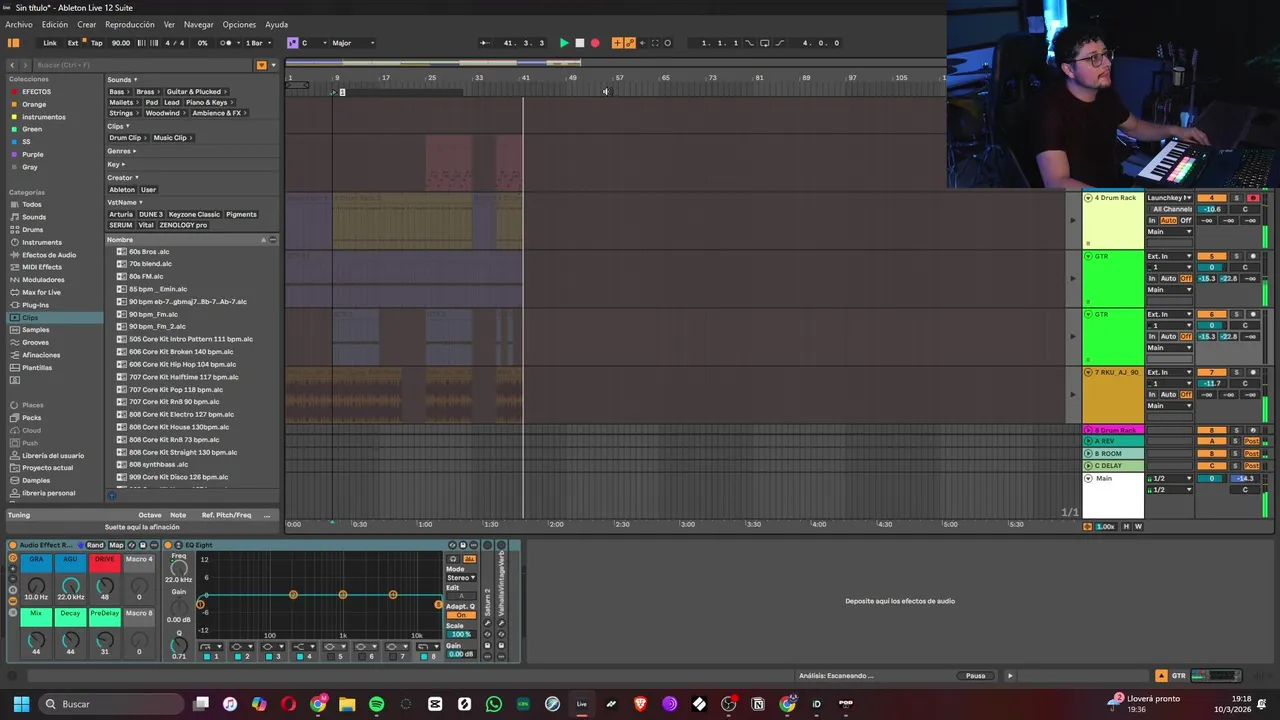Open the Reproducción menu
This screenshot has height=720, width=1280.
(130, 24)
